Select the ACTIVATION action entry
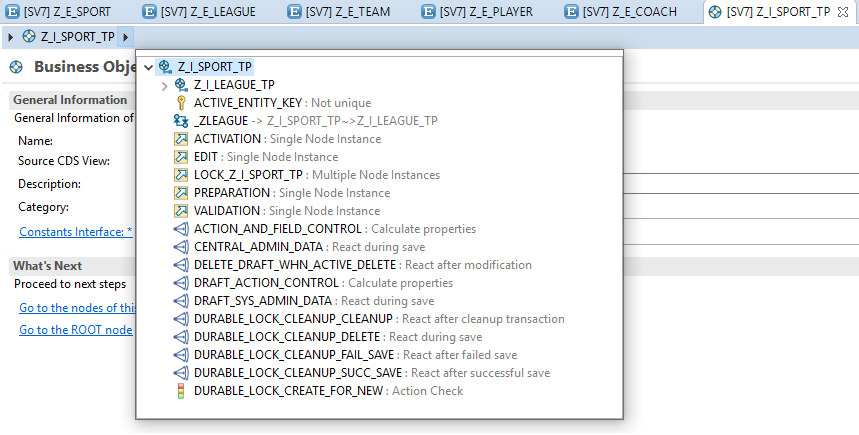859x435 pixels. tap(287, 139)
